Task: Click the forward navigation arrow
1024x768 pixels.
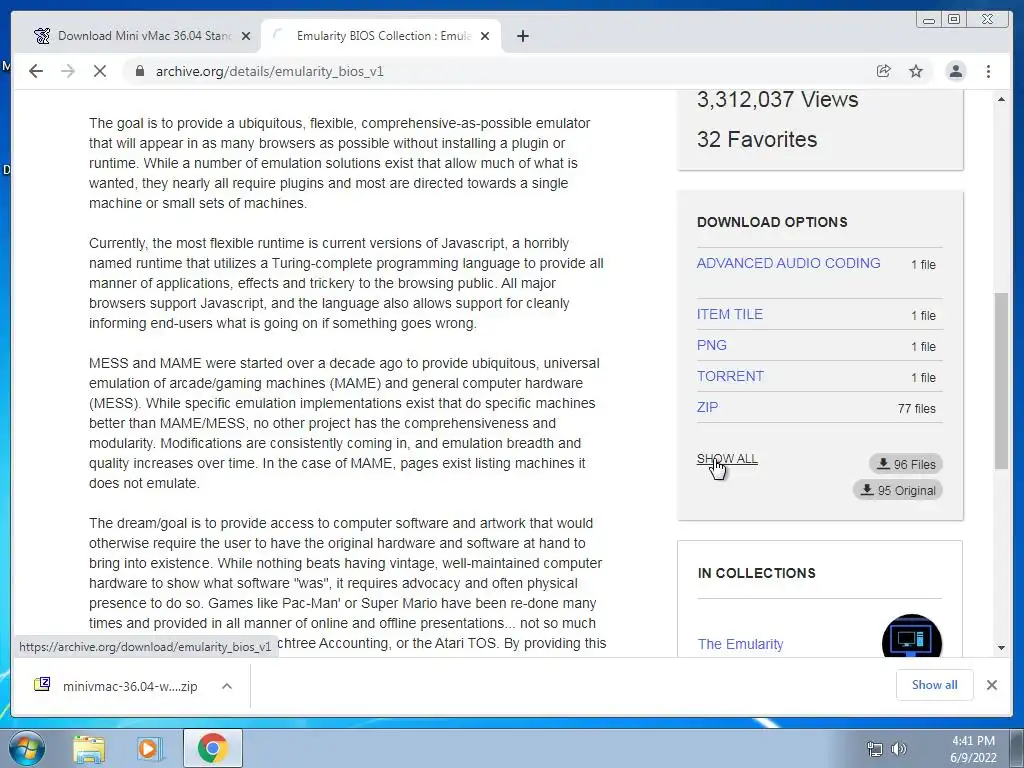Action: pyautogui.click(x=68, y=71)
